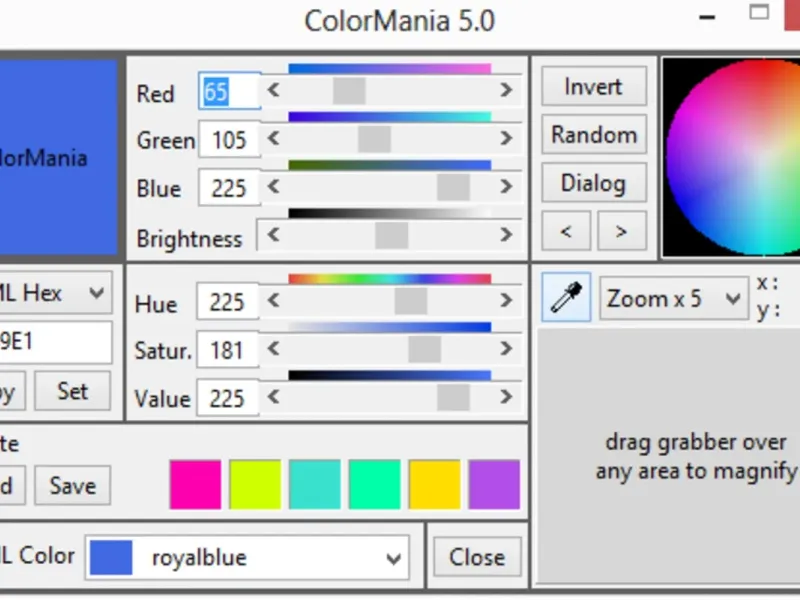This screenshot has height=600, width=800.
Task: Go to next color with > button
Action: click(x=621, y=231)
